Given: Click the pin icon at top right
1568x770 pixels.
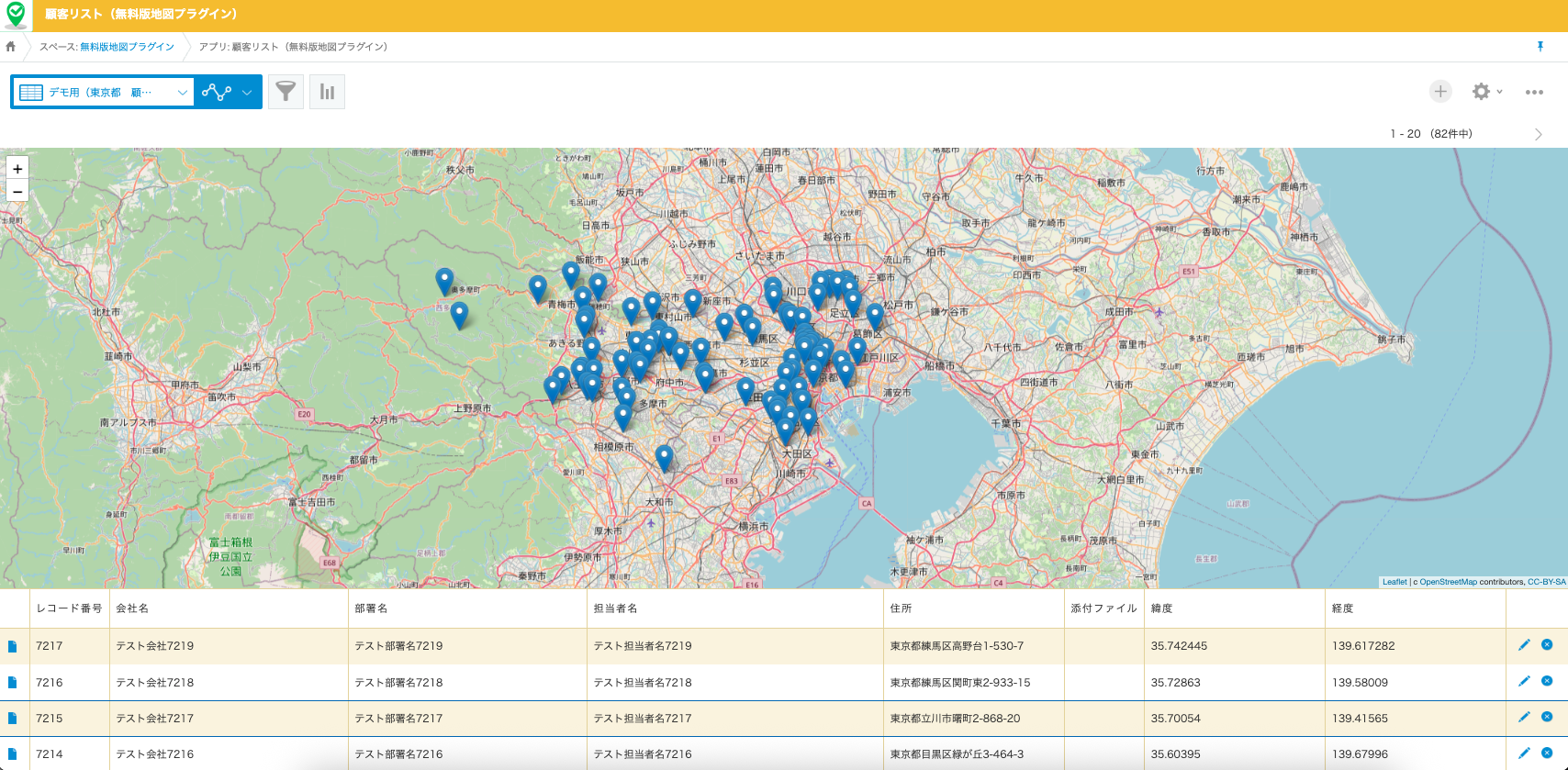Looking at the screenshot, I should point(1540,47).
